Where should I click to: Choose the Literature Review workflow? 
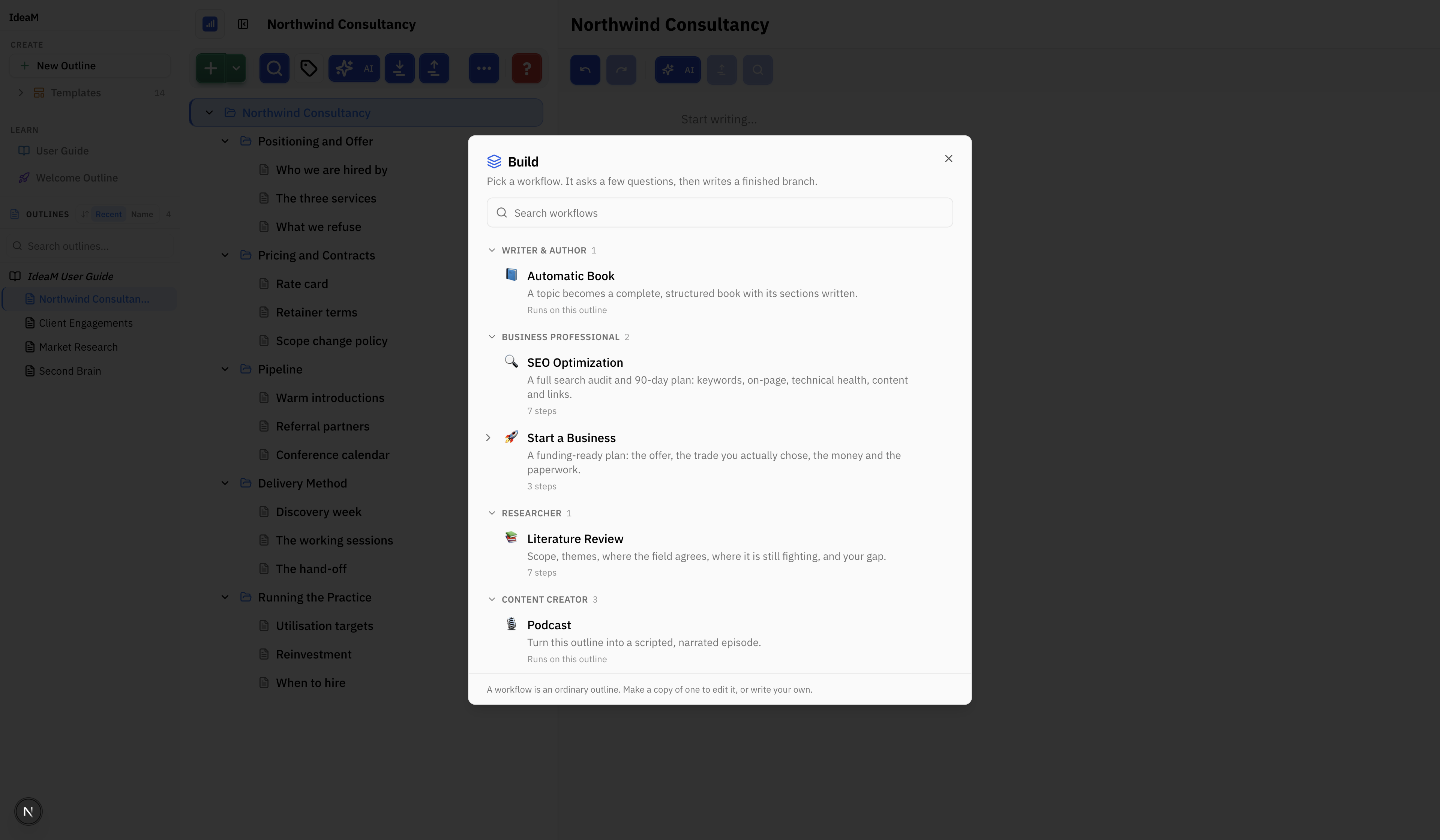pos(719,554)
